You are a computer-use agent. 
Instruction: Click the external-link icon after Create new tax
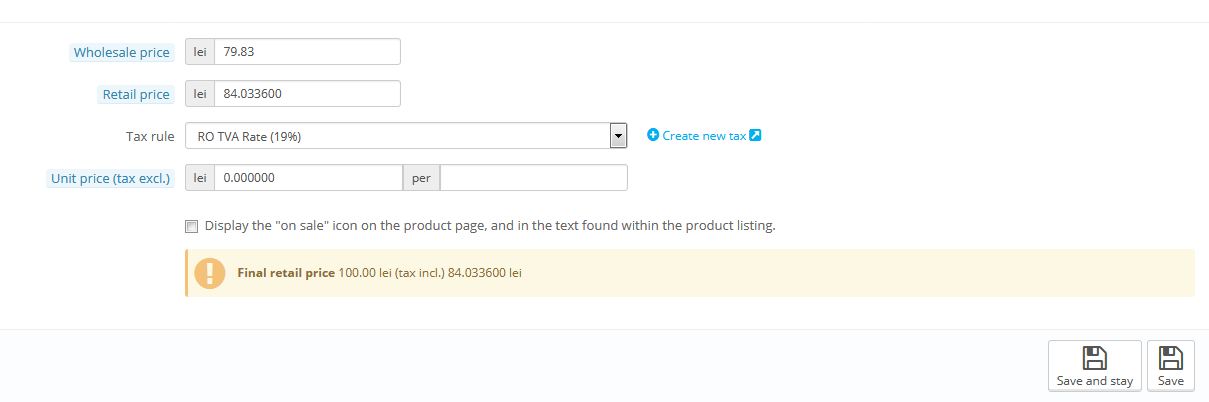755,135
